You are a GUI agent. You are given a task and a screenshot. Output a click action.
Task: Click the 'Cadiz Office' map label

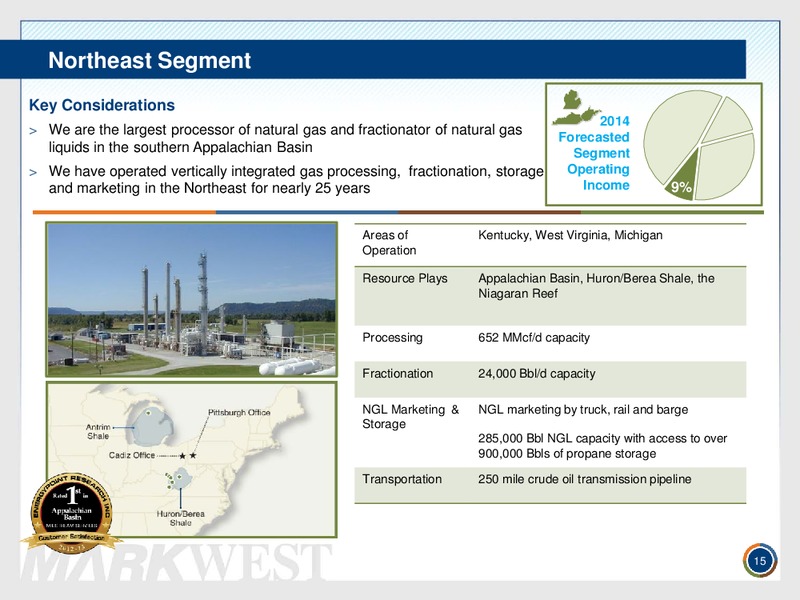(132, 455)
